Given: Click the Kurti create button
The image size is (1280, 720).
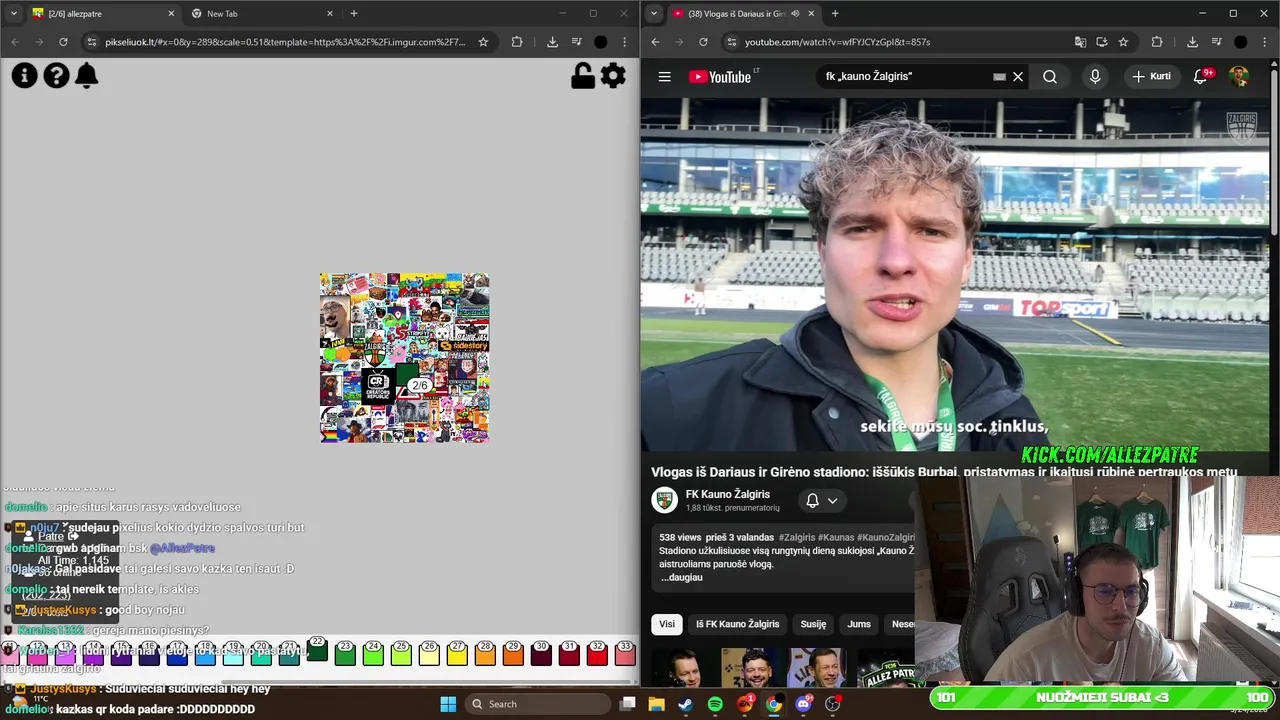Looking at the screenshot, I should point(1151,77).
